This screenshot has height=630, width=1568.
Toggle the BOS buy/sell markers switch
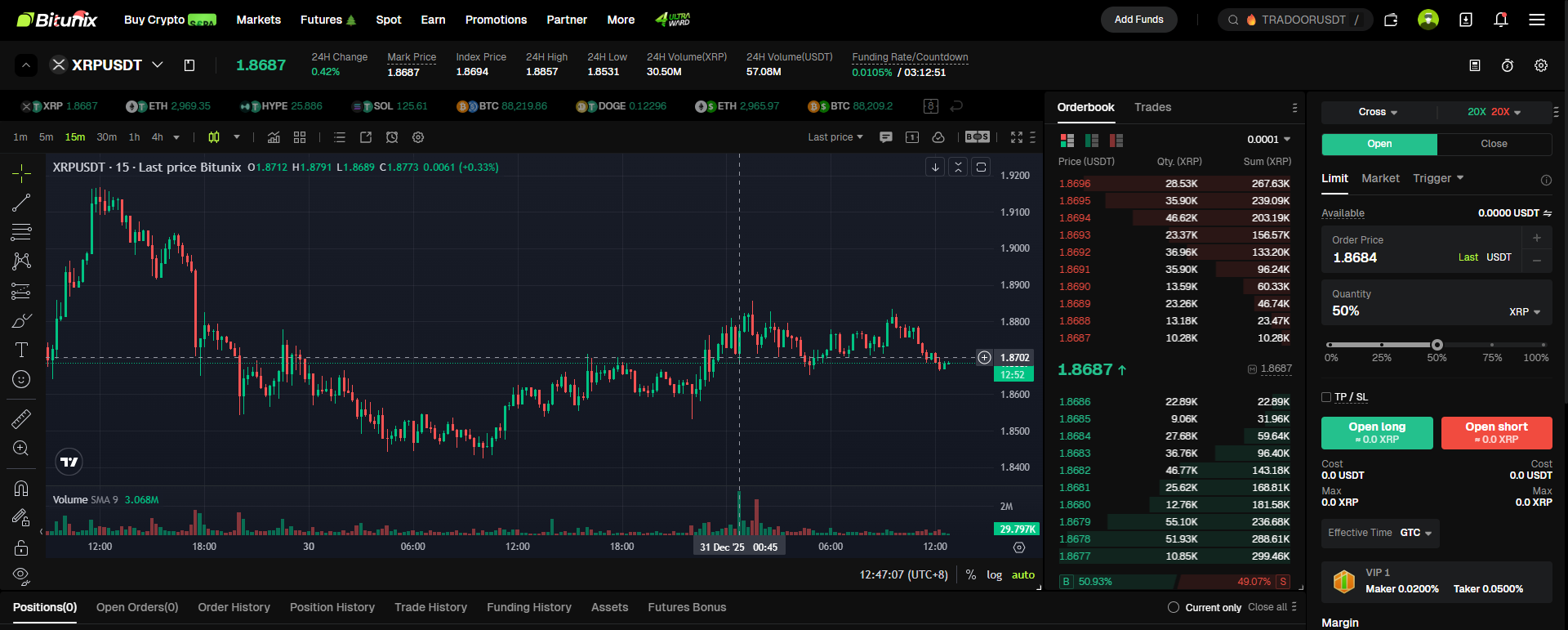tap(978, 137)
